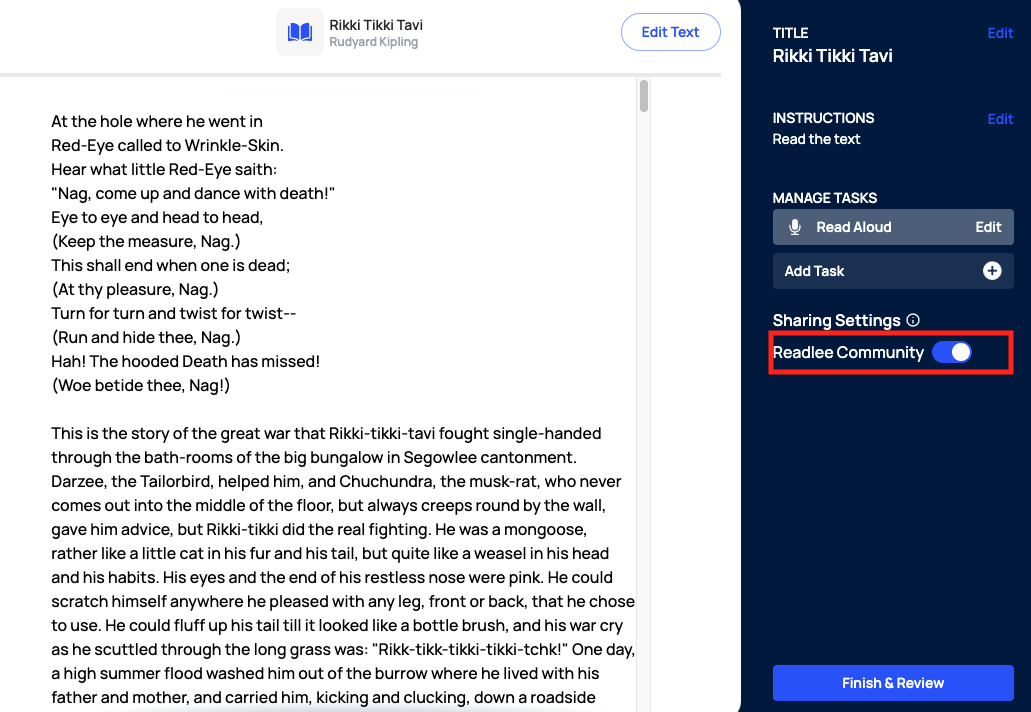Click the line "Turn for turn and twist for twist--"
The height and width of the screenshot is (712, 1031).
tap(174, 314)
